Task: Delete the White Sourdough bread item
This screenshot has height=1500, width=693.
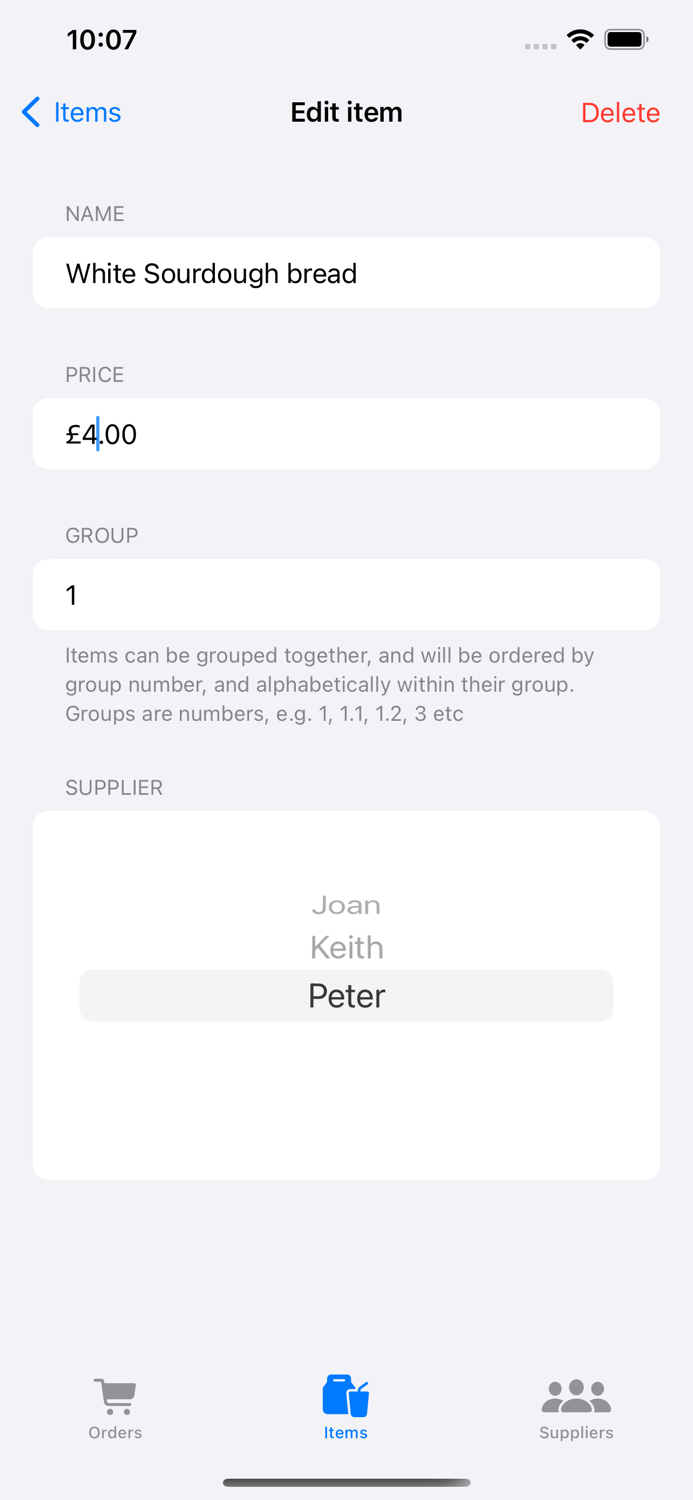Action: tap(620, 112)
